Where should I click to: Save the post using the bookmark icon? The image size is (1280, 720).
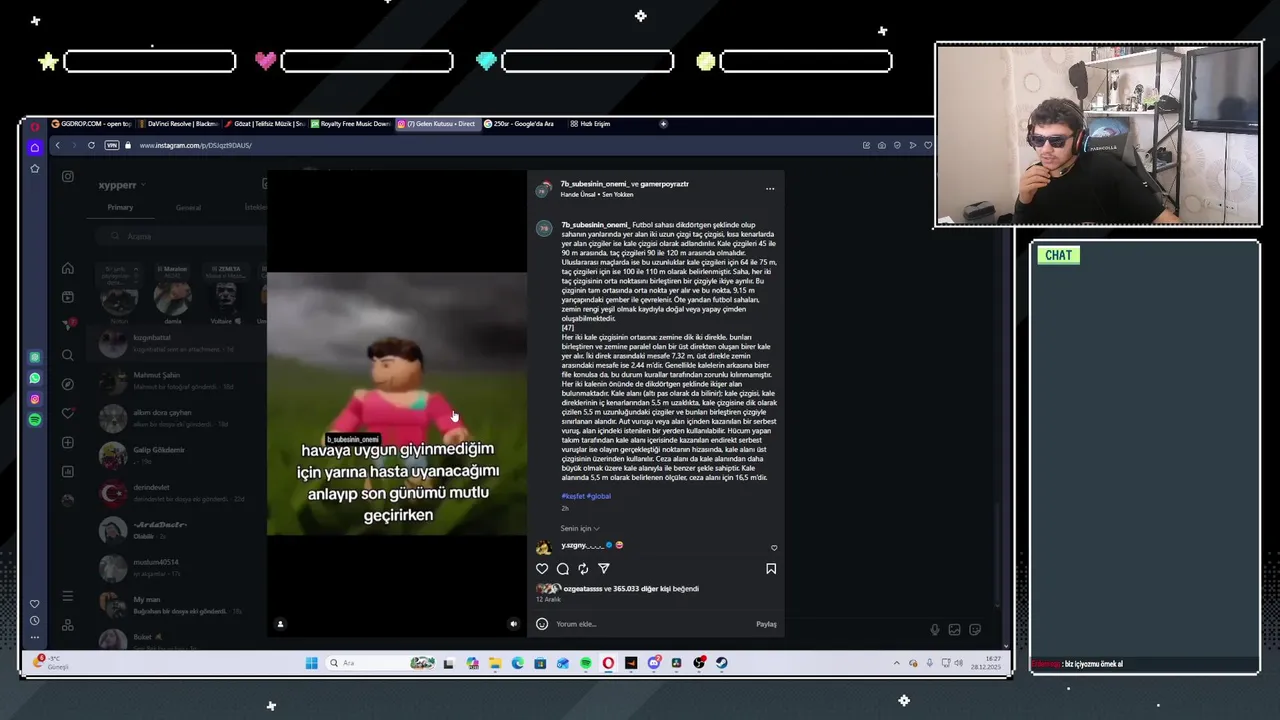click(771, 568)
